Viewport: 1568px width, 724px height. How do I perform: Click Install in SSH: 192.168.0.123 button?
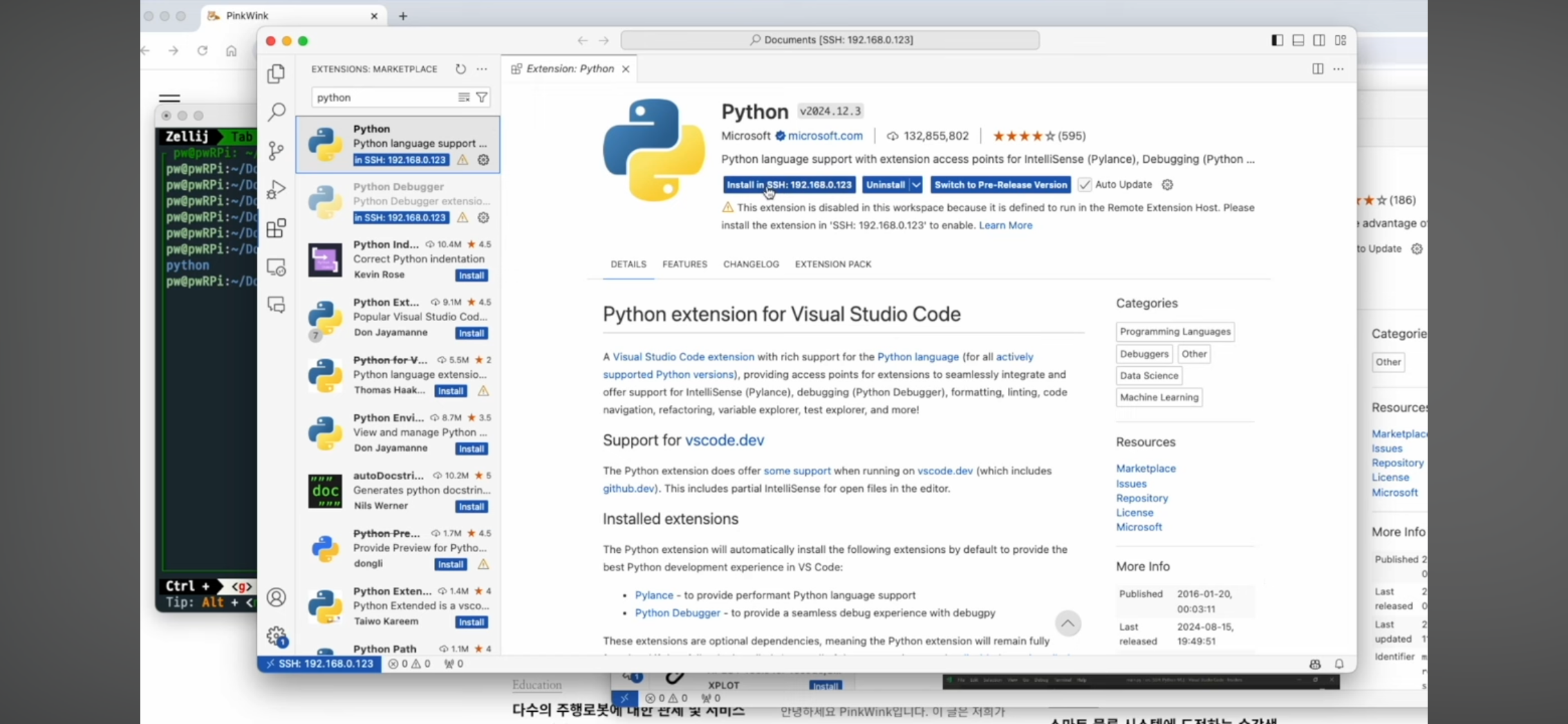click(x=789, y=185)
